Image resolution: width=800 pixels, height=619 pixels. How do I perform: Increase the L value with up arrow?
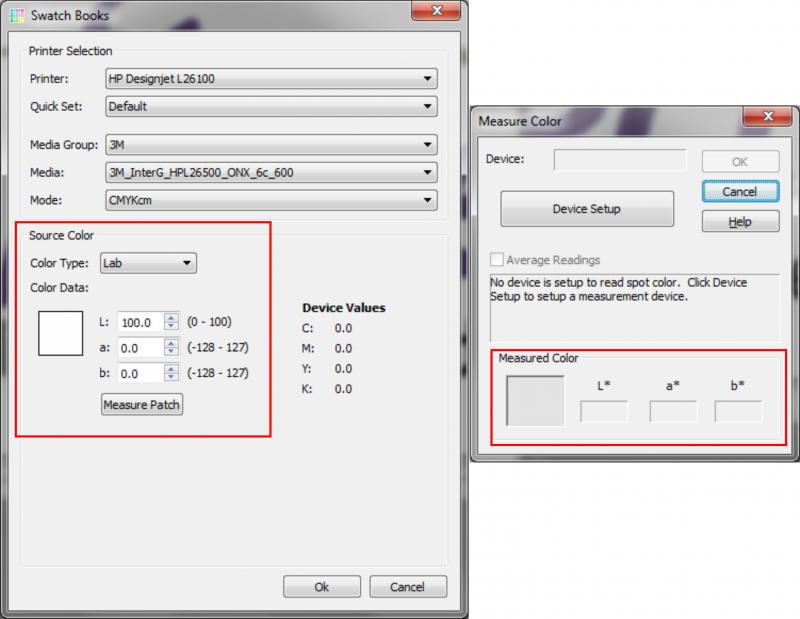click(171, 317)
